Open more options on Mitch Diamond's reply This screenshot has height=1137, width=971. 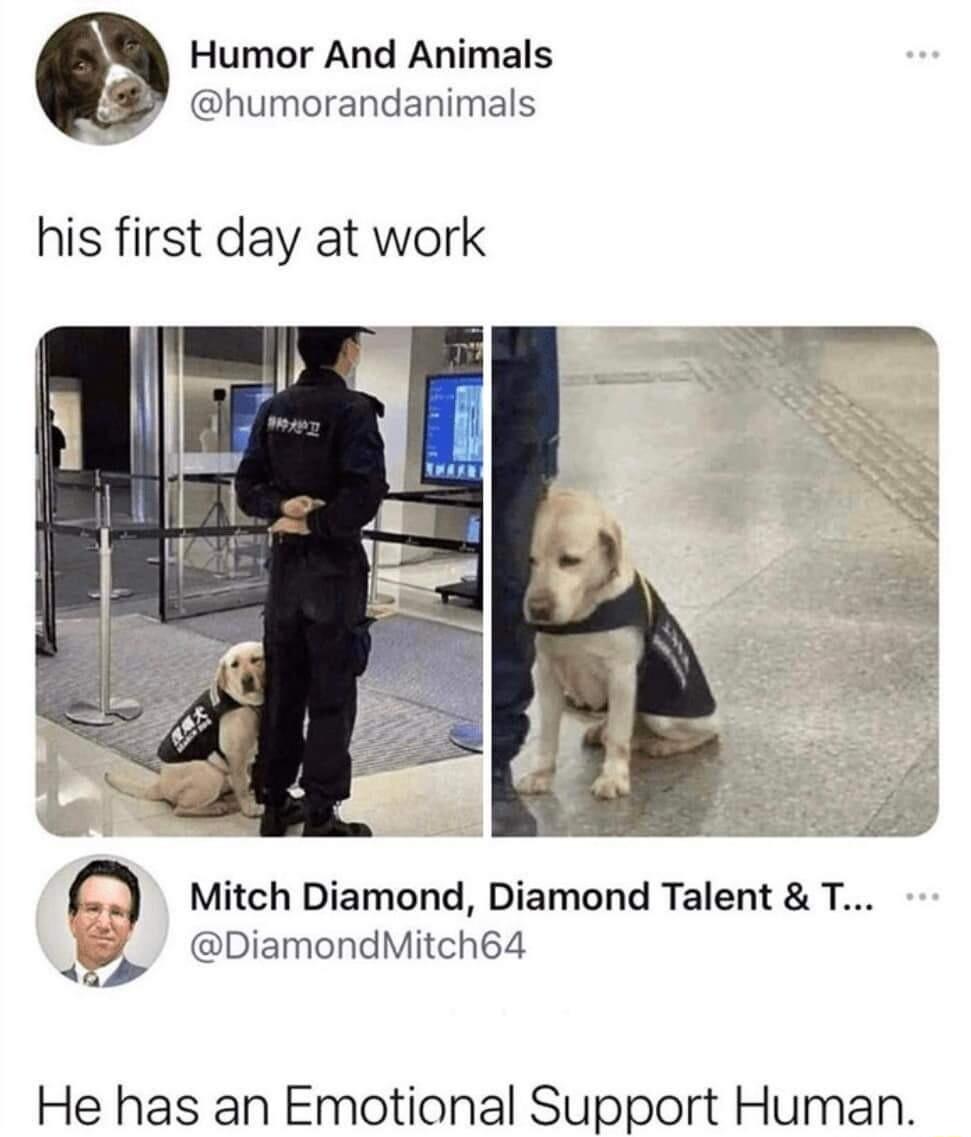pyautogui.click(x=922, y=898)
